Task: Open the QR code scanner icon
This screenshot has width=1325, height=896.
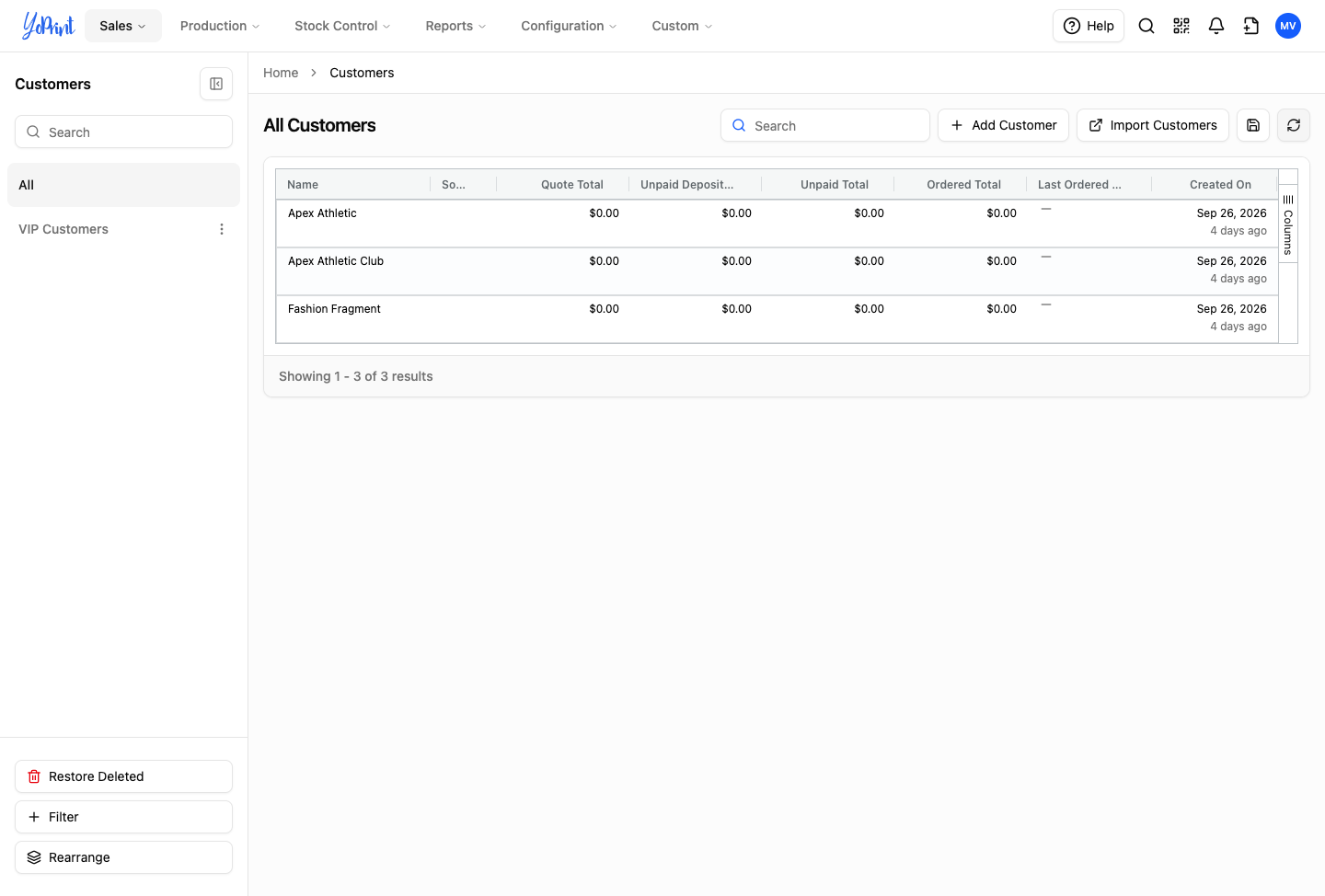Action: coord(1181,26)
